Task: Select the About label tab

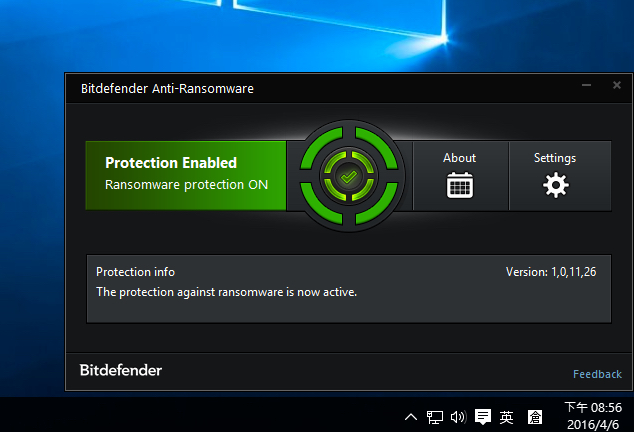Action: tap(459, 158)
